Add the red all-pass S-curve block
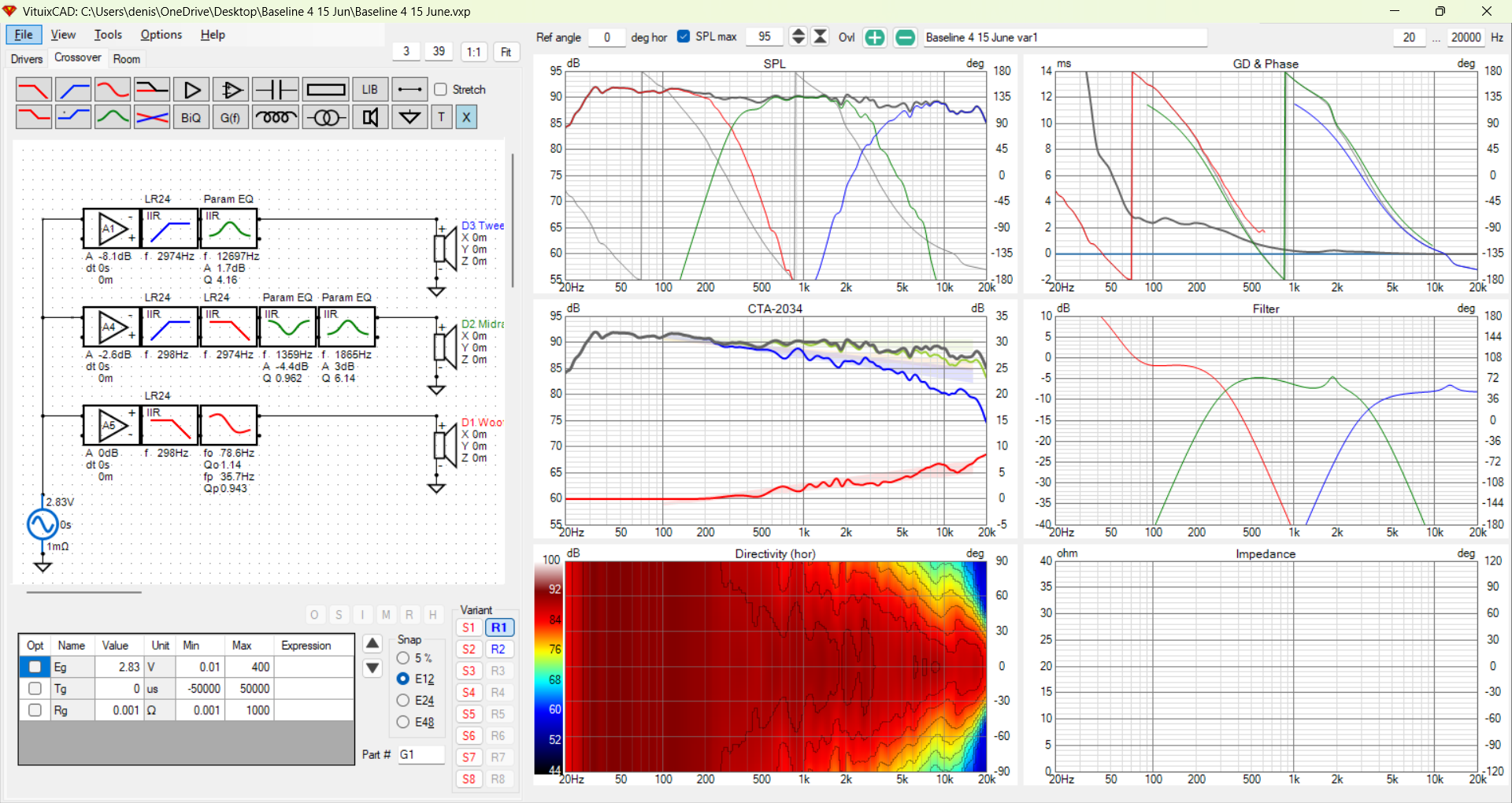 113,90
